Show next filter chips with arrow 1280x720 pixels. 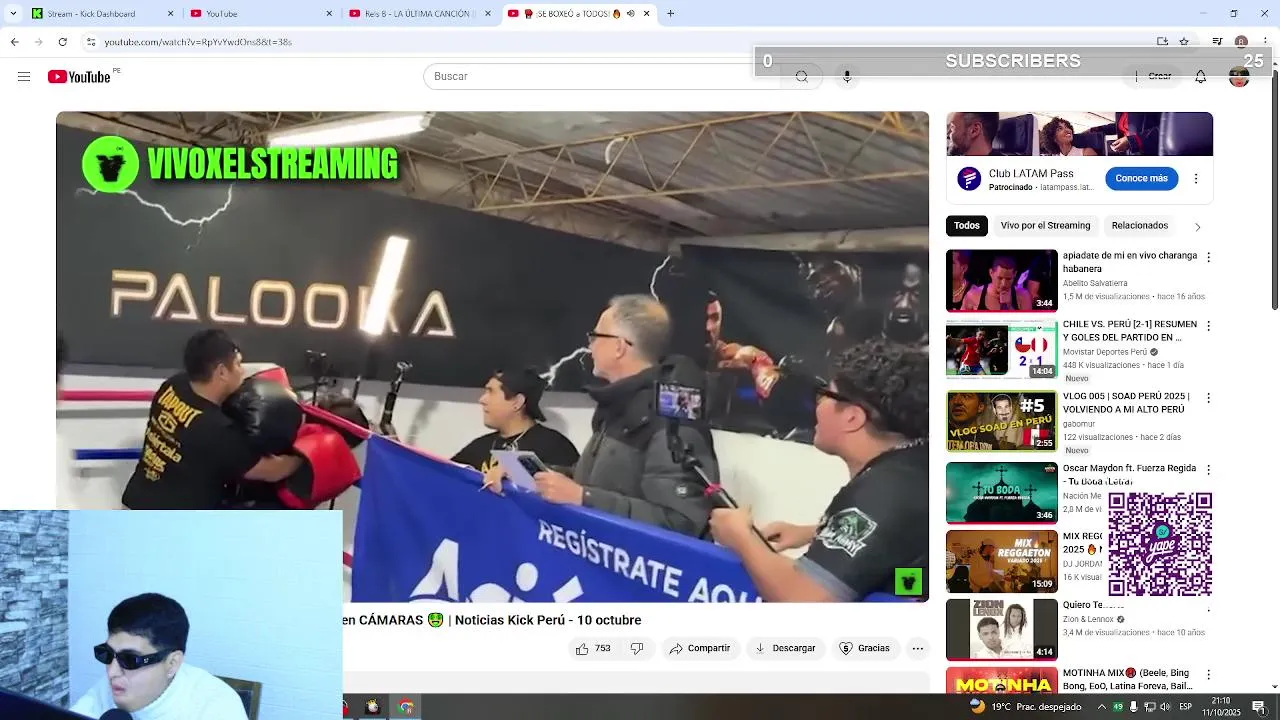tap(1197, 226)
